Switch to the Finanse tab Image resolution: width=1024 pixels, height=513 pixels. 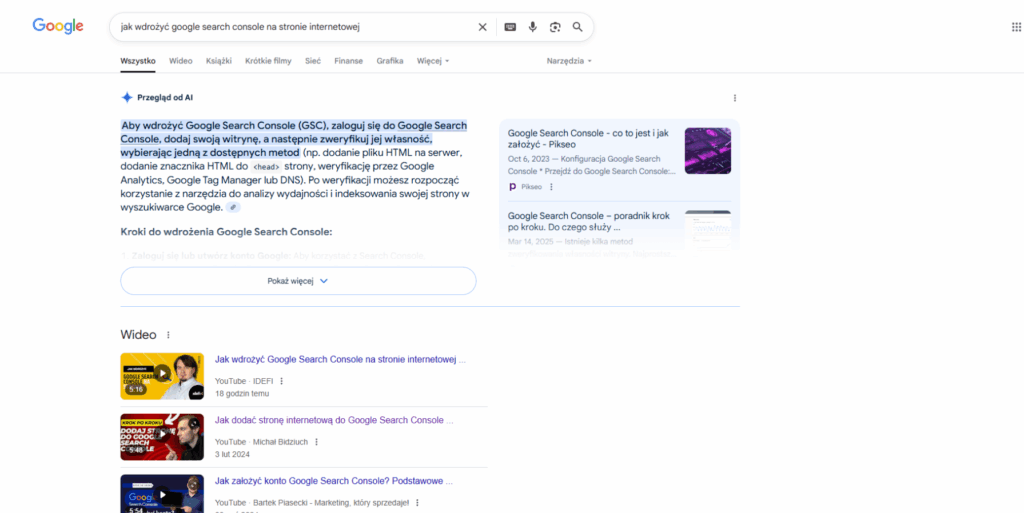pos(349,61)
